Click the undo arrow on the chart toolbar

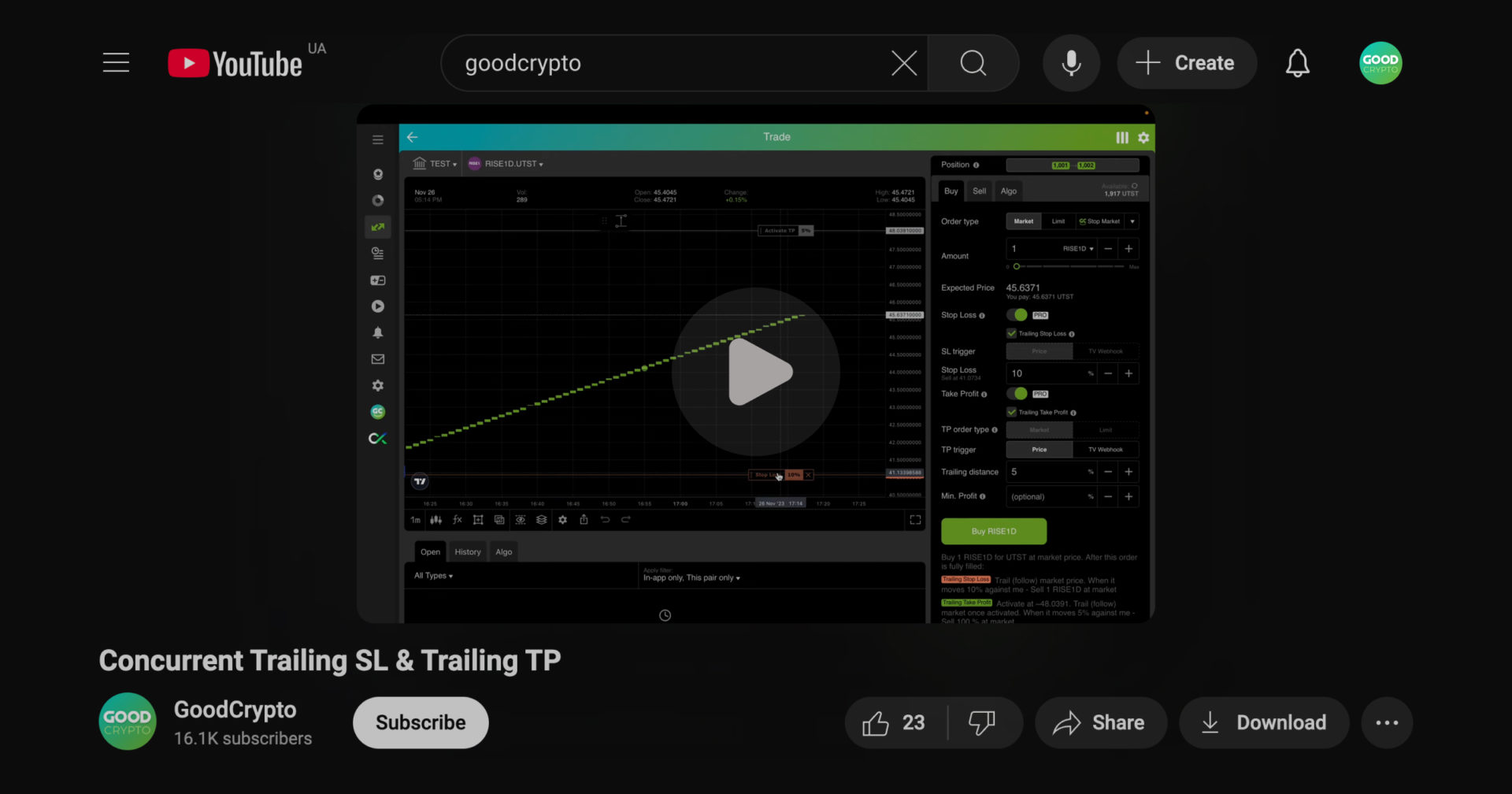click(605, 520)
